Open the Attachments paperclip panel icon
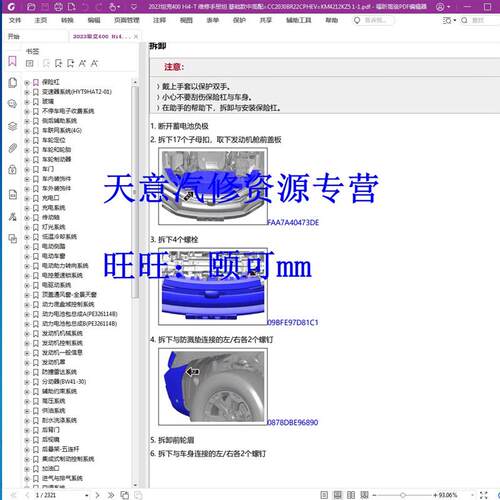Viewport: 500px width, 500px height. 12,148
